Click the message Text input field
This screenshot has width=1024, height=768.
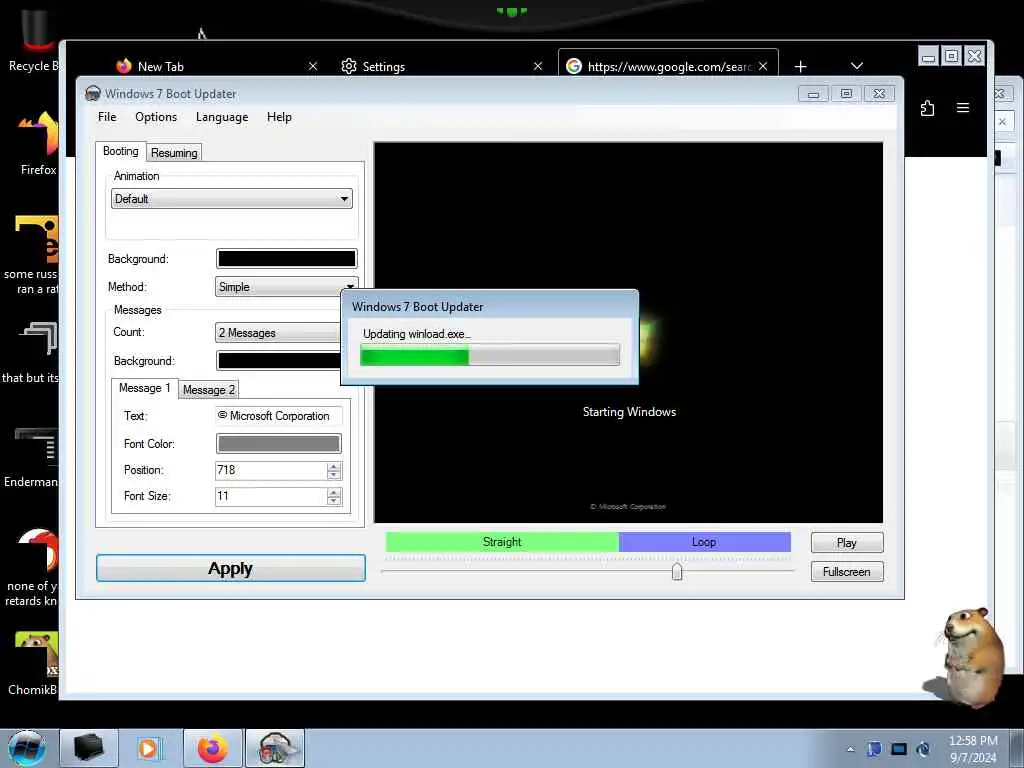279,416
